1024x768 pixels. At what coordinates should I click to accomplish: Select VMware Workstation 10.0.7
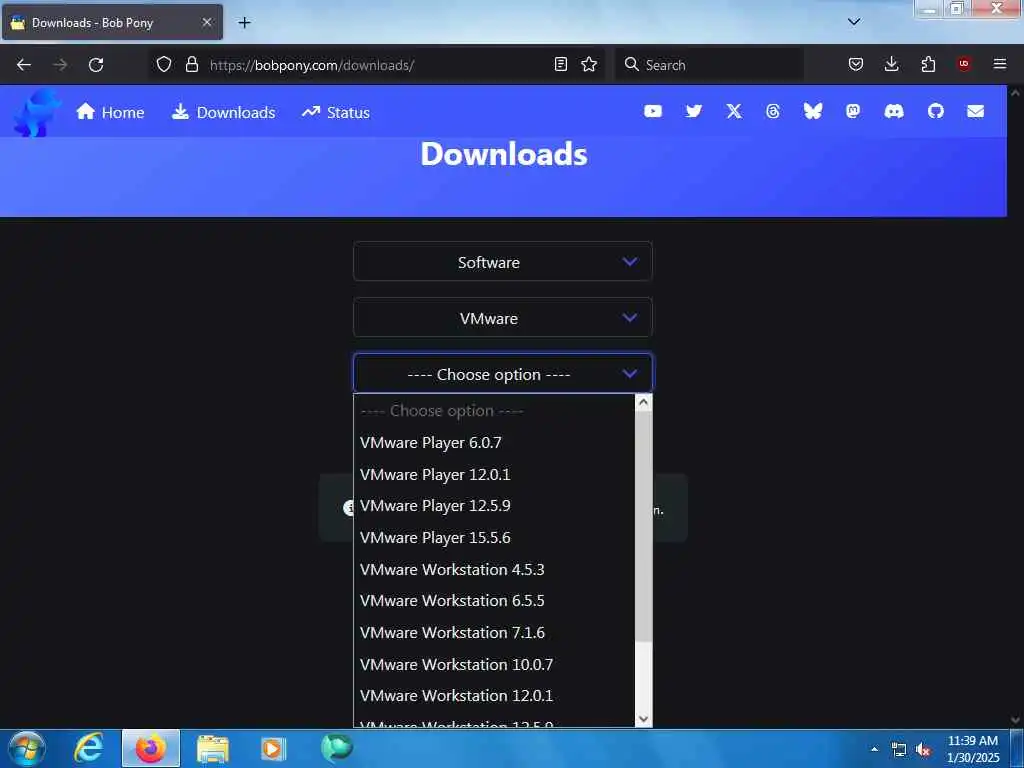(x=494, y=665)
